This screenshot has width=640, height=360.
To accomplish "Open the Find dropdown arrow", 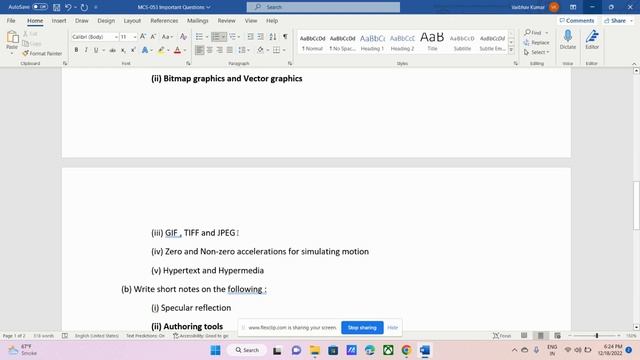I will [547, 33].
